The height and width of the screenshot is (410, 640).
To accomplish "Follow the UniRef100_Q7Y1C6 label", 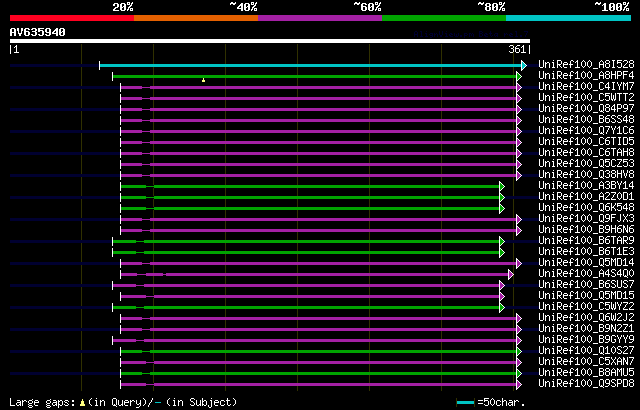I will (x=586, y=131).
